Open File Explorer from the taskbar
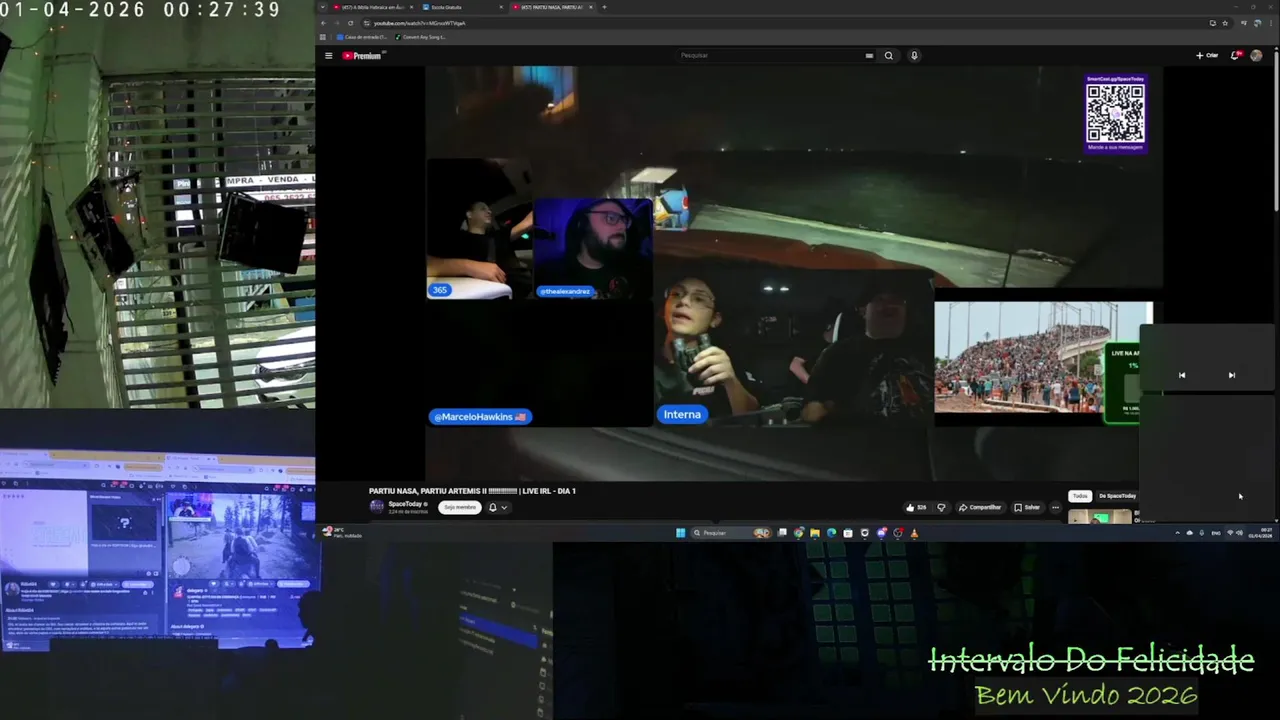 pyautogui.click(x=815, y=533)
